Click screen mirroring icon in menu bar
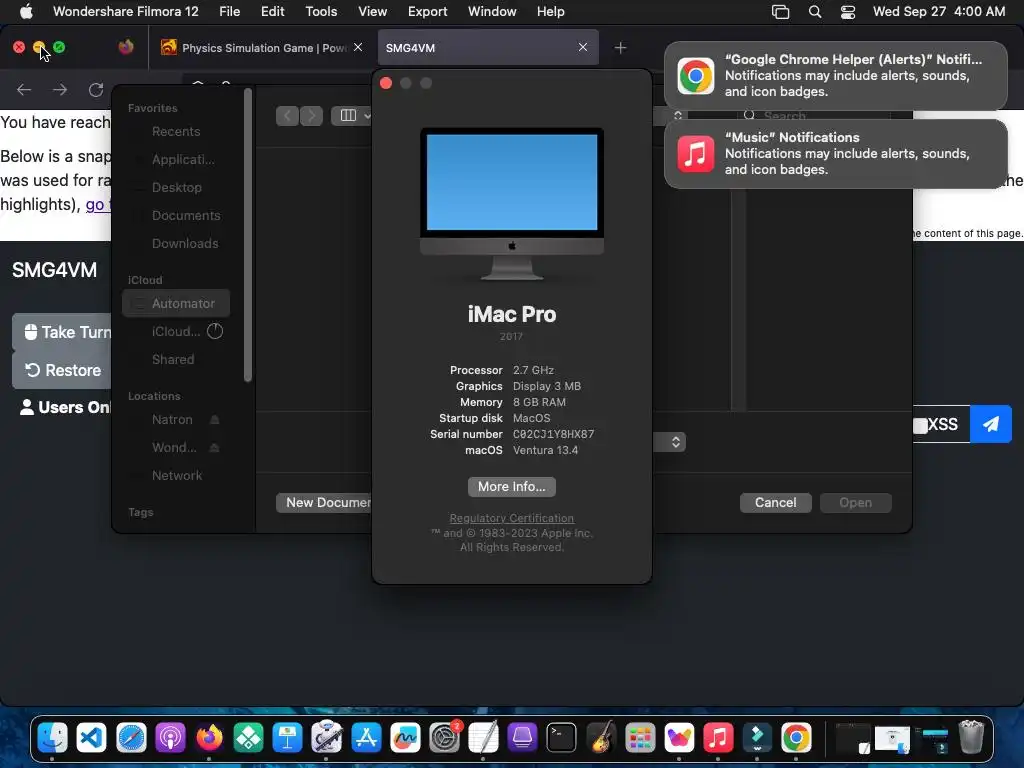The width and height of the screenshot is (1024, 768). click(x=780, y=12)
